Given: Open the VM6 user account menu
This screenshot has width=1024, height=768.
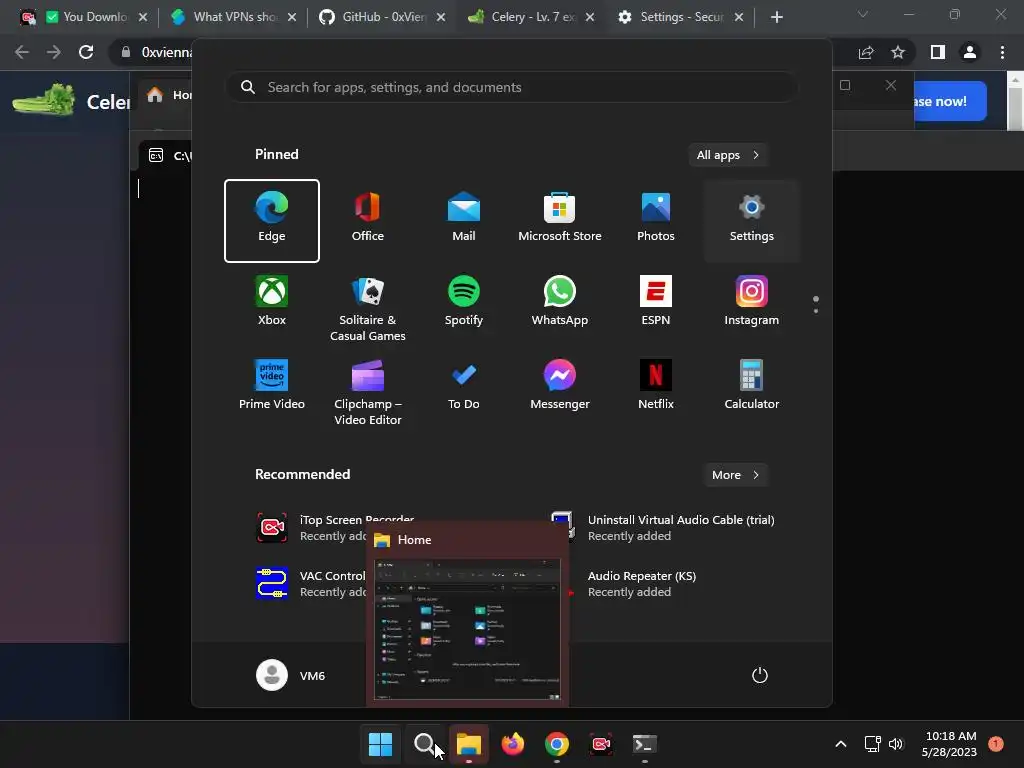Looking at the screenshot, I should click(x=291, y=675).
